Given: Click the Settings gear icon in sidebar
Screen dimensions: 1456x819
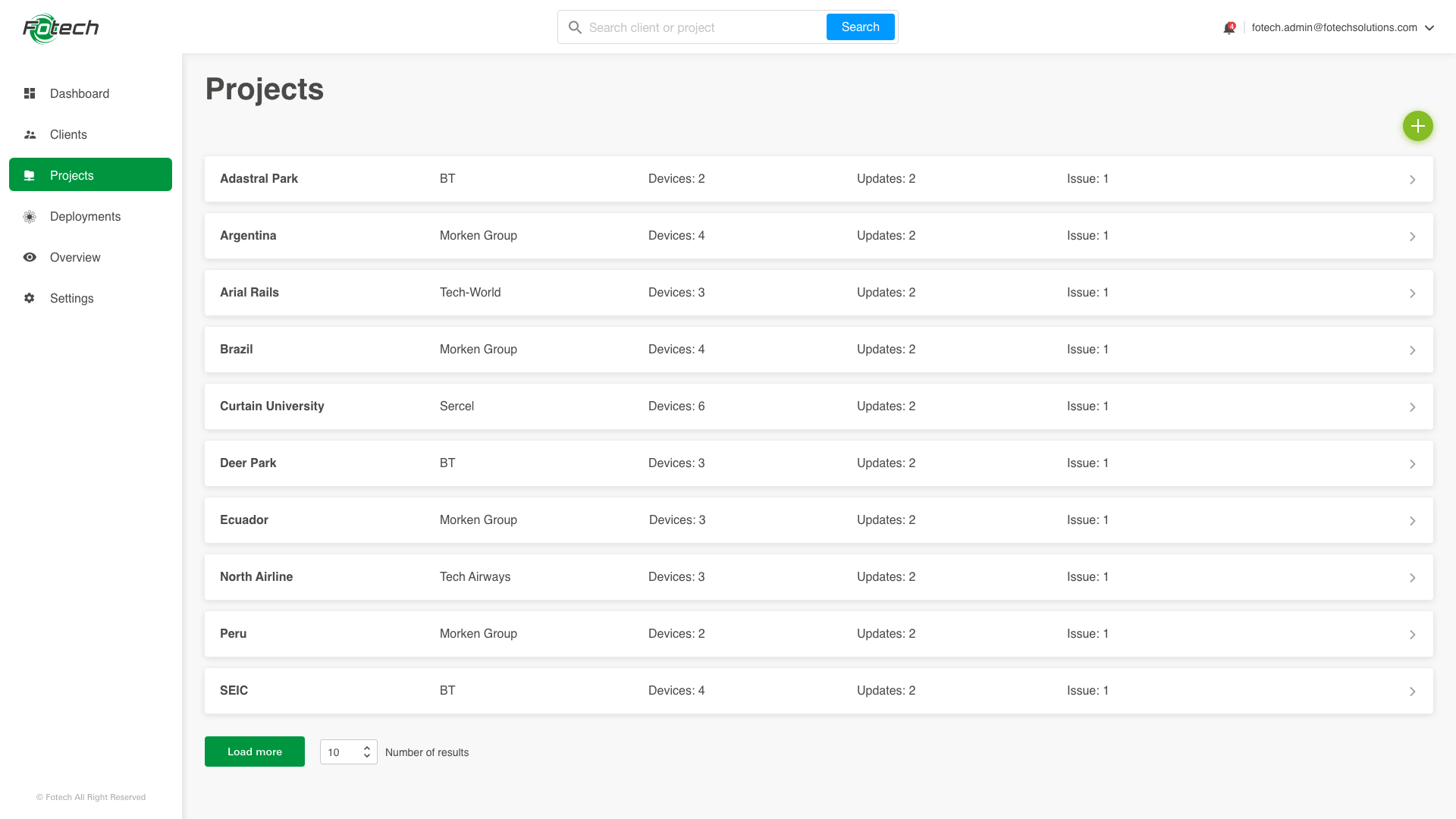Looking at the screenshot, I should point(30,298).
